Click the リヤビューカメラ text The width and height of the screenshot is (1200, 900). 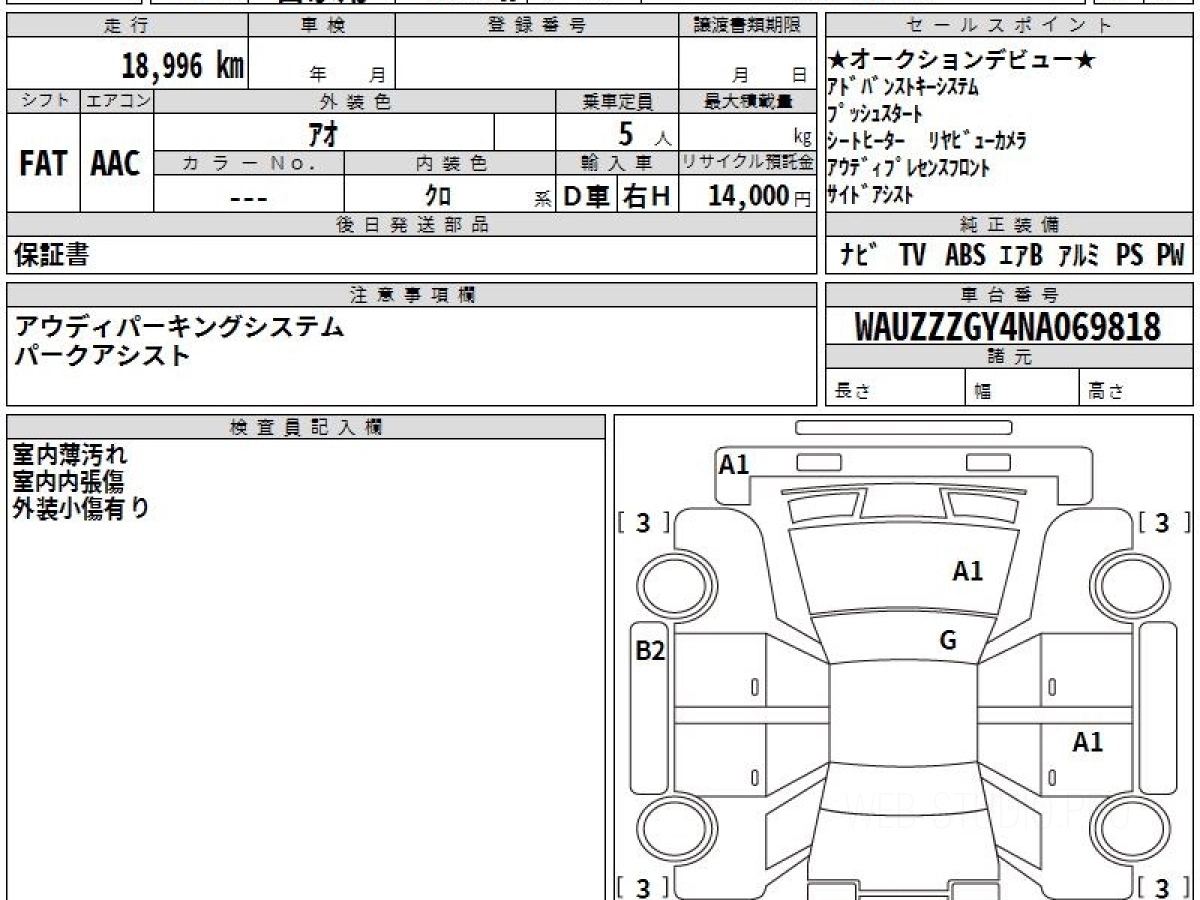tap(977, 141)
